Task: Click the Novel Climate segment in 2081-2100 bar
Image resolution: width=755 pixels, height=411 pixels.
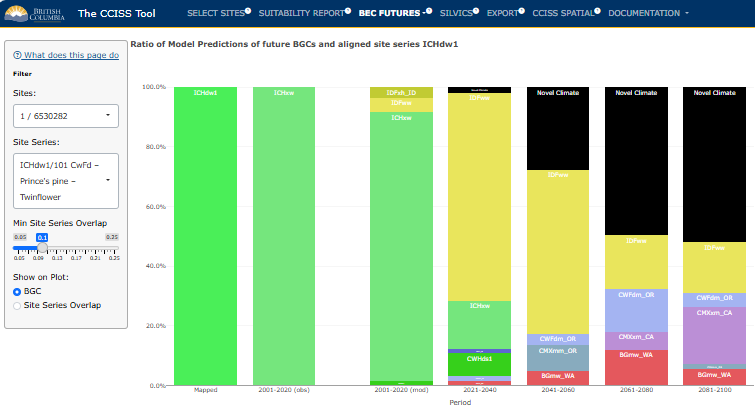Action: pos(714,164)
